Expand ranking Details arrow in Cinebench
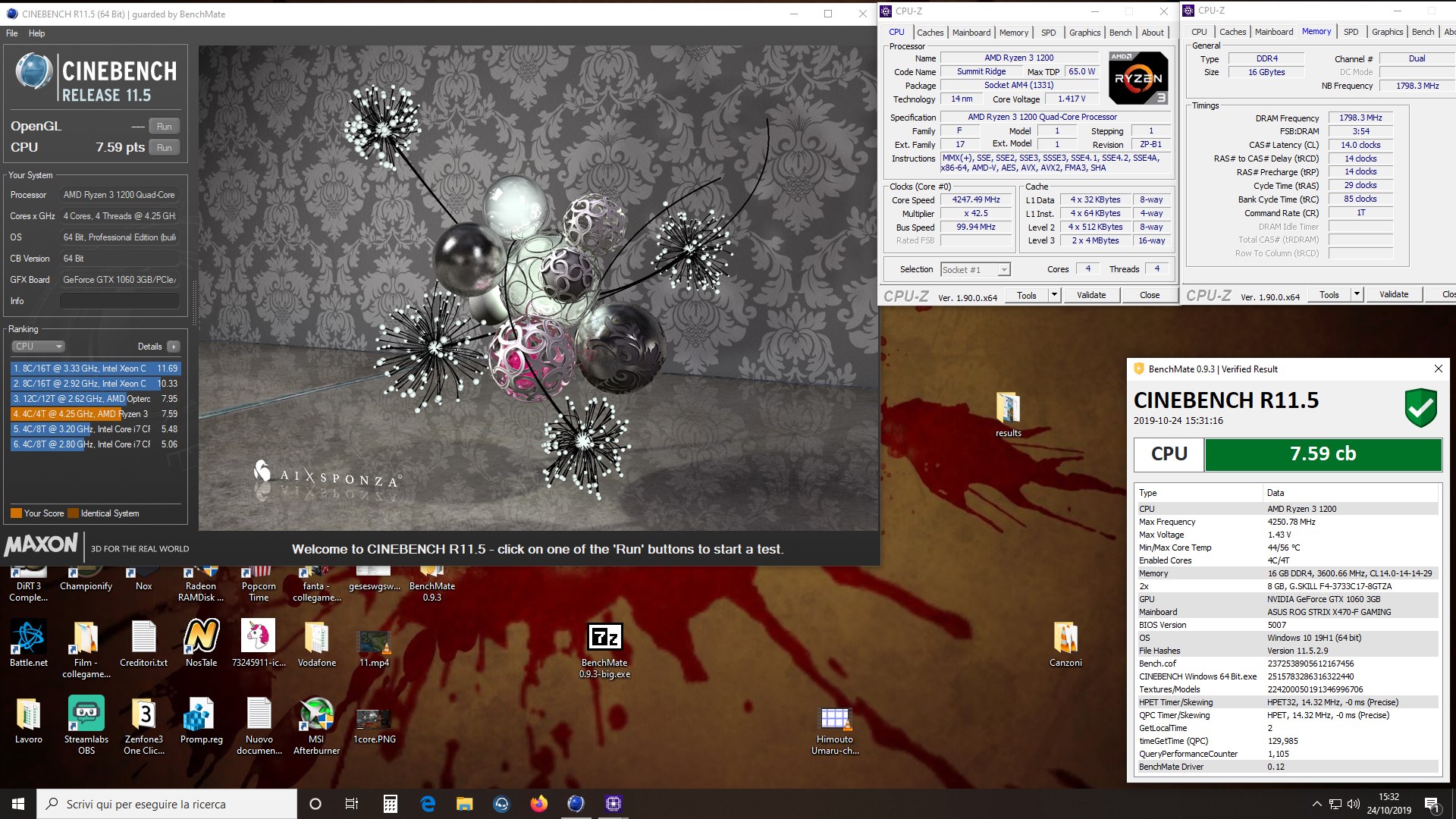This screenshot has width=1456, height=819. pyautogui.click(x=174, y=347)
